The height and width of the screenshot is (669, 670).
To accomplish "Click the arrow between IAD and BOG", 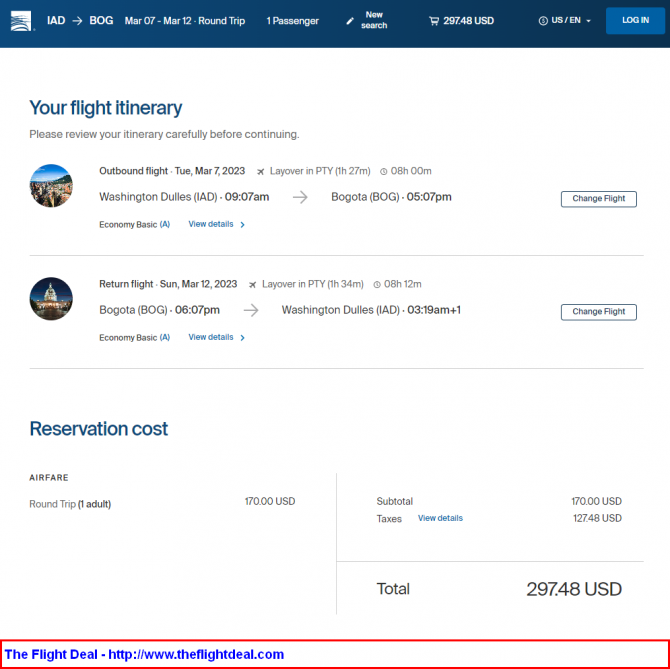I will 77,21.
